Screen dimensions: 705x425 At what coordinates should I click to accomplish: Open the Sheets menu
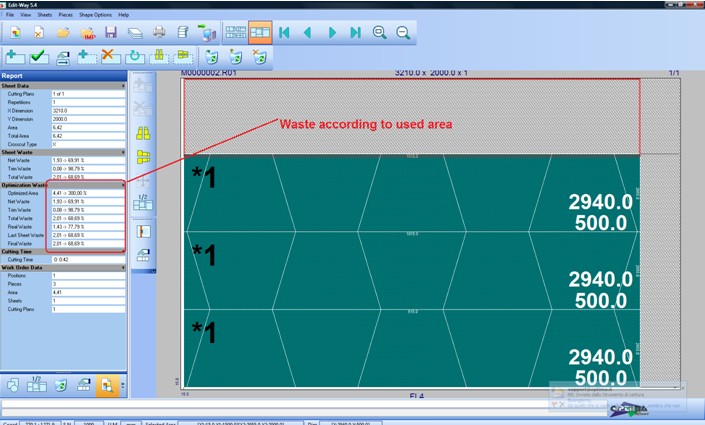point(45,15)
